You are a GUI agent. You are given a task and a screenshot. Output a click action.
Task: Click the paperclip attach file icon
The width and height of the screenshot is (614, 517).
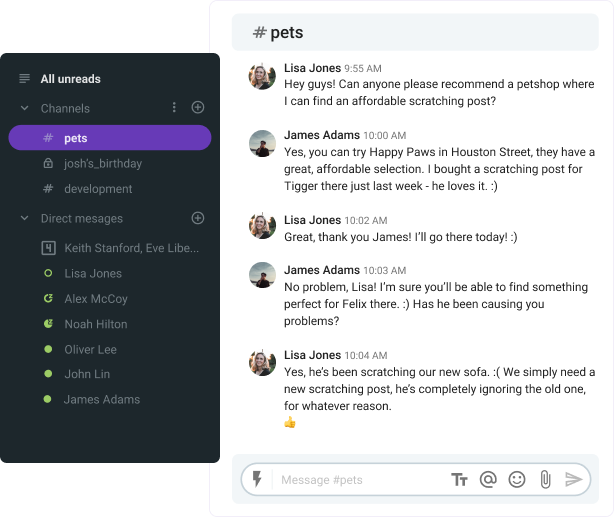pyautogui.click(x=545, y=480)
